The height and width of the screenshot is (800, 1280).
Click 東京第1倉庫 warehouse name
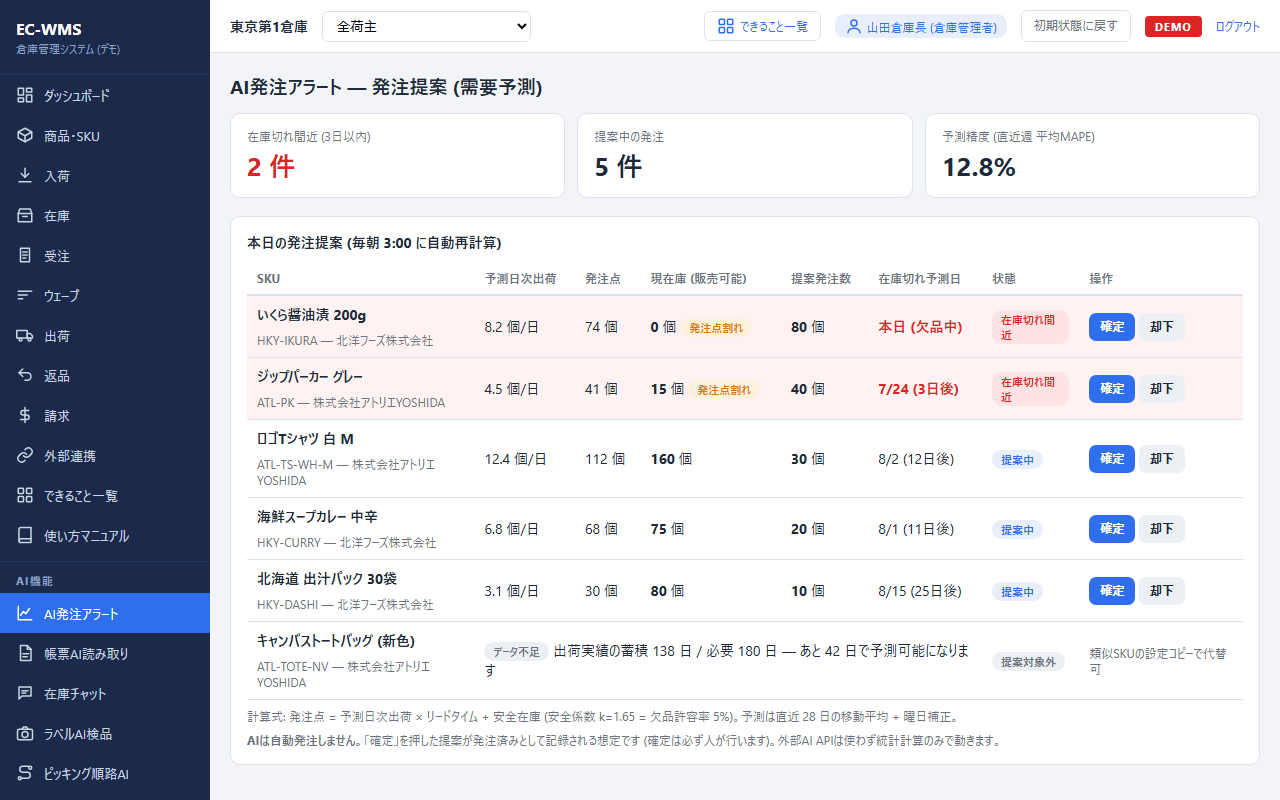269,27
